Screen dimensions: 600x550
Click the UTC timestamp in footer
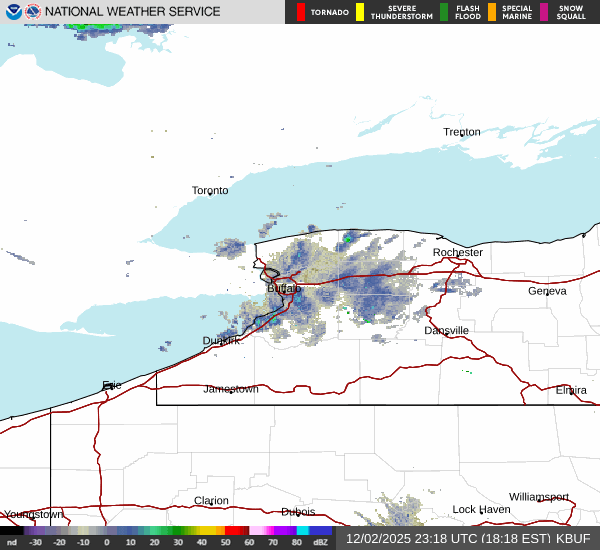448,538
